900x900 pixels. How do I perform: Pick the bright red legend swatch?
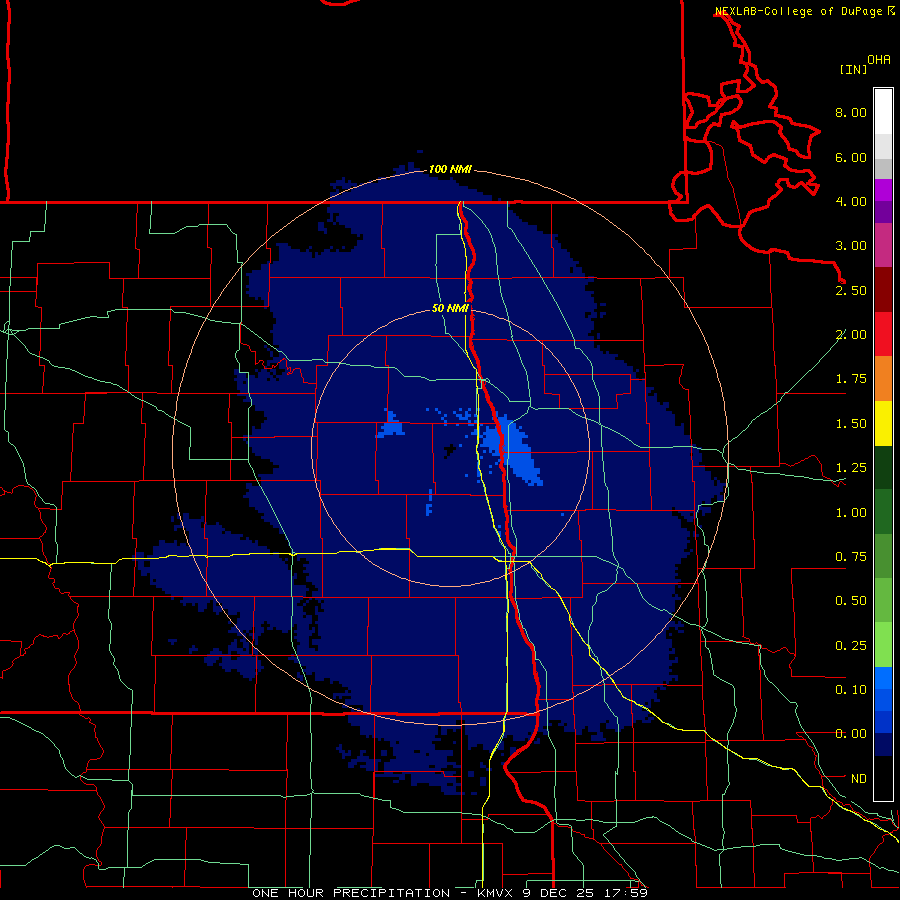[x=883, y=334]
